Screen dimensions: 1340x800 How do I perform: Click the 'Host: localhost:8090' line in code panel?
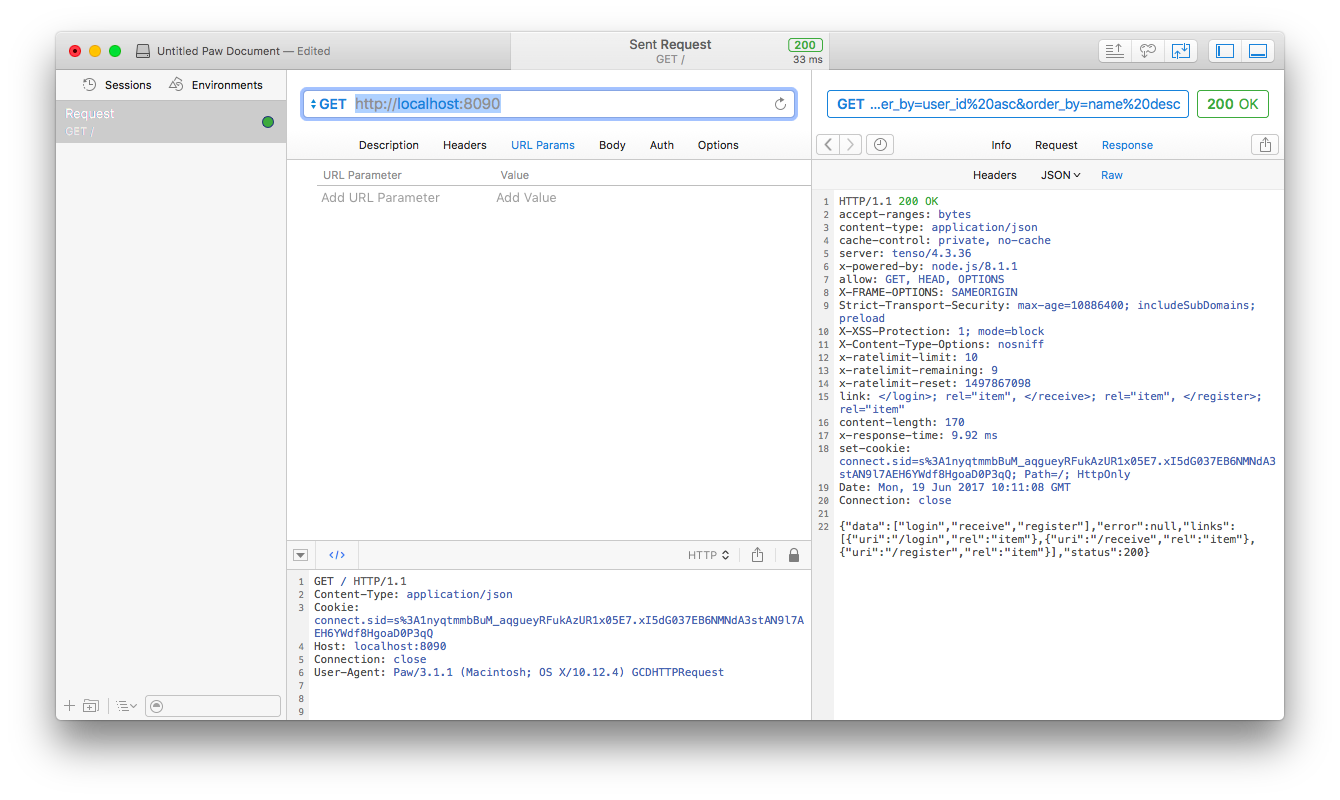(380, 646)
